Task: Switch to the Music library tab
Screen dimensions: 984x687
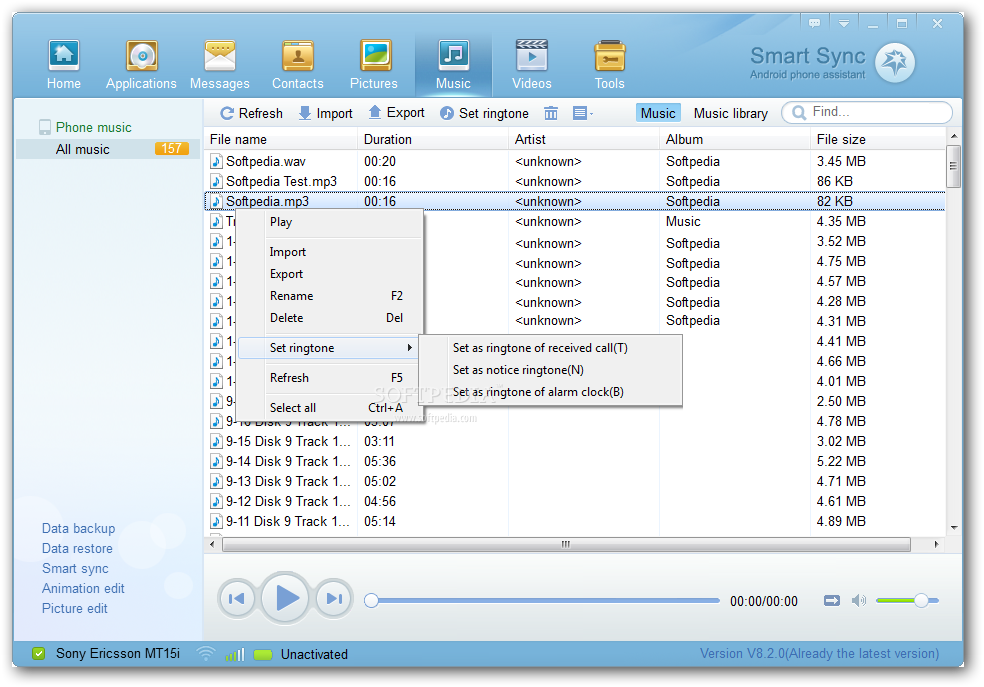Action: [730, 114]
